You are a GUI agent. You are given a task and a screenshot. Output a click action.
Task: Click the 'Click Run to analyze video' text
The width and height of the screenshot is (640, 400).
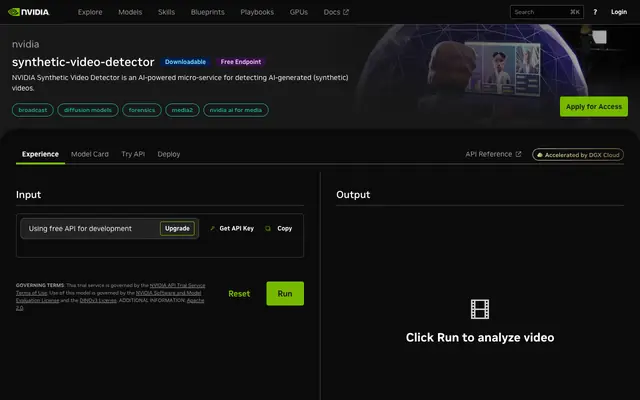[480, 338]
